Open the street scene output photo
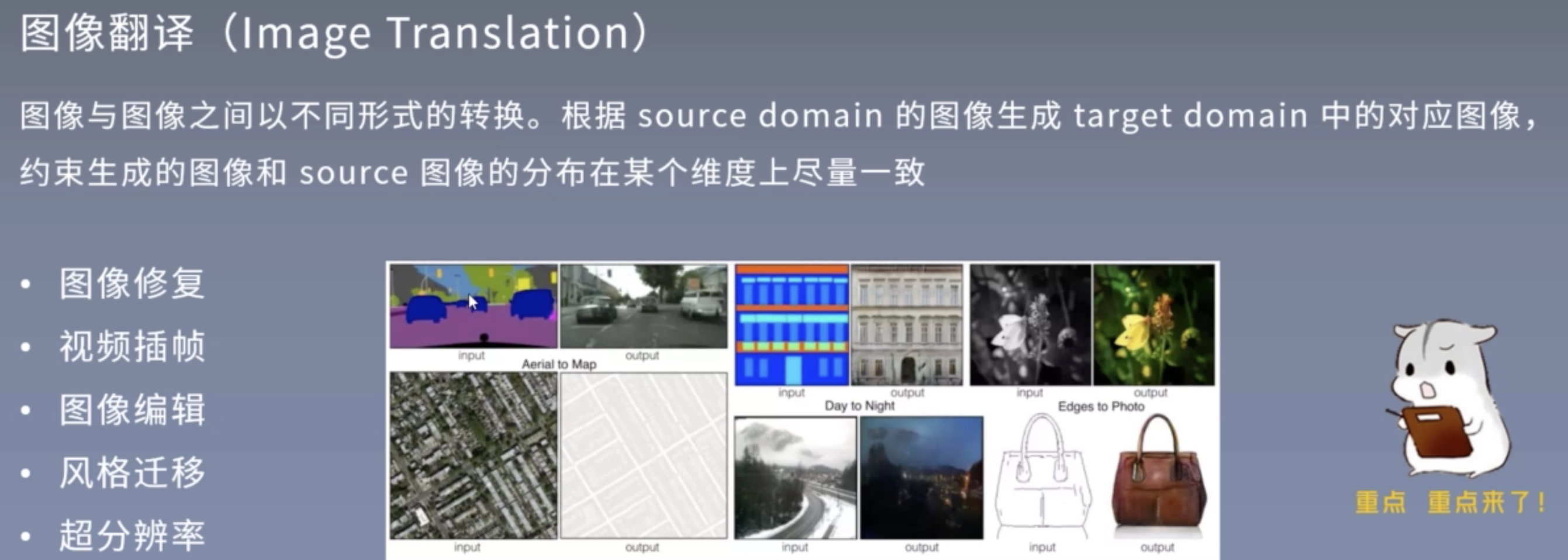Screen dimensions: 1568x560 point(643,306)
